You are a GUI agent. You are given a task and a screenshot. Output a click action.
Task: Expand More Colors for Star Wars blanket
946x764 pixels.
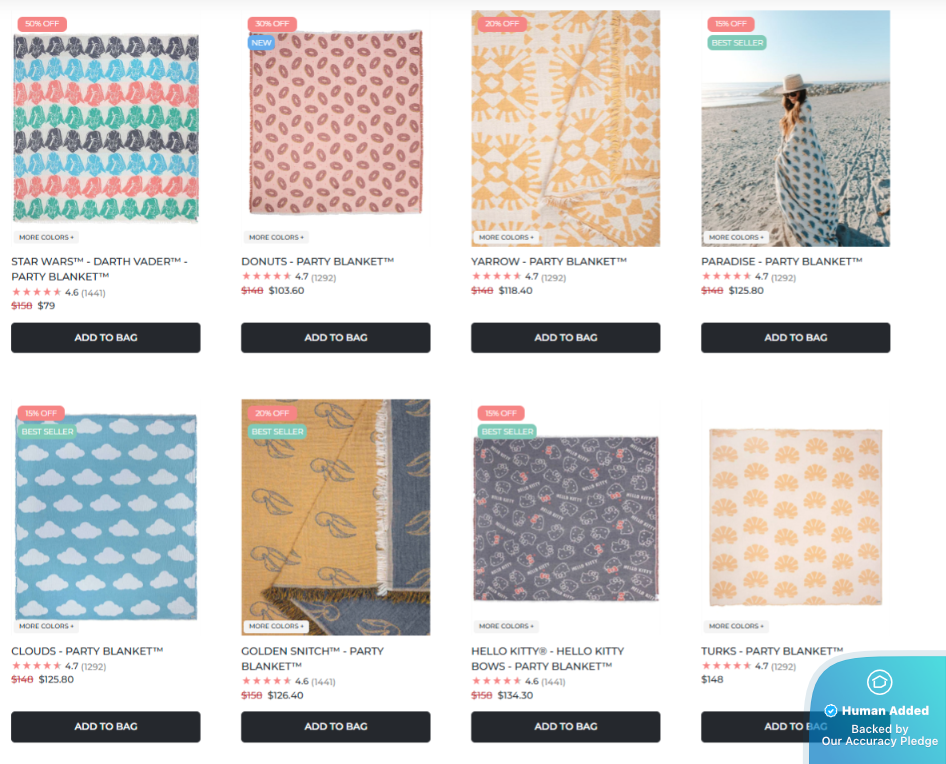(x=46, y=238)
